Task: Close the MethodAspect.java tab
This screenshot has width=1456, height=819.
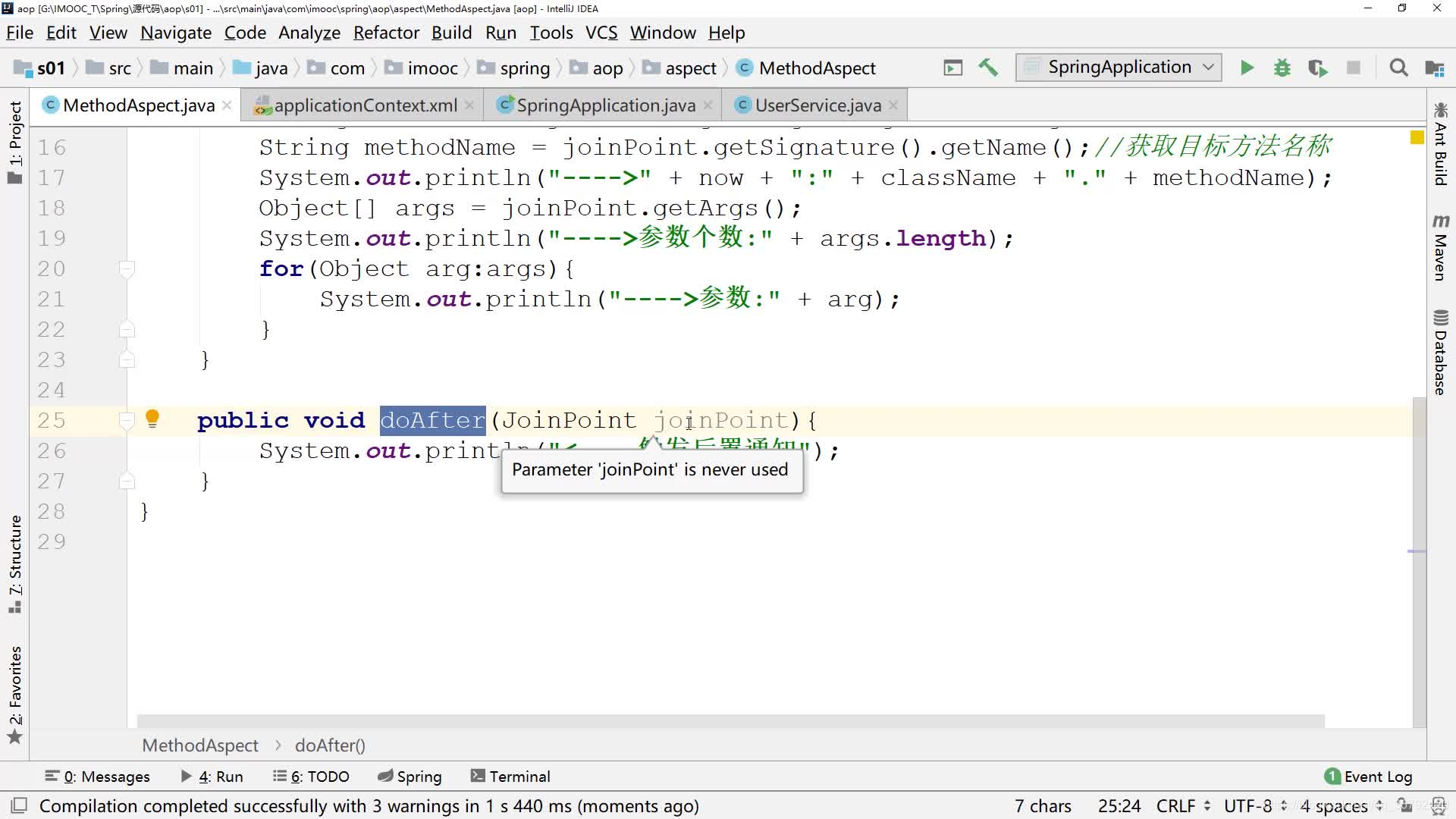Action: click(x=227, y=105)
